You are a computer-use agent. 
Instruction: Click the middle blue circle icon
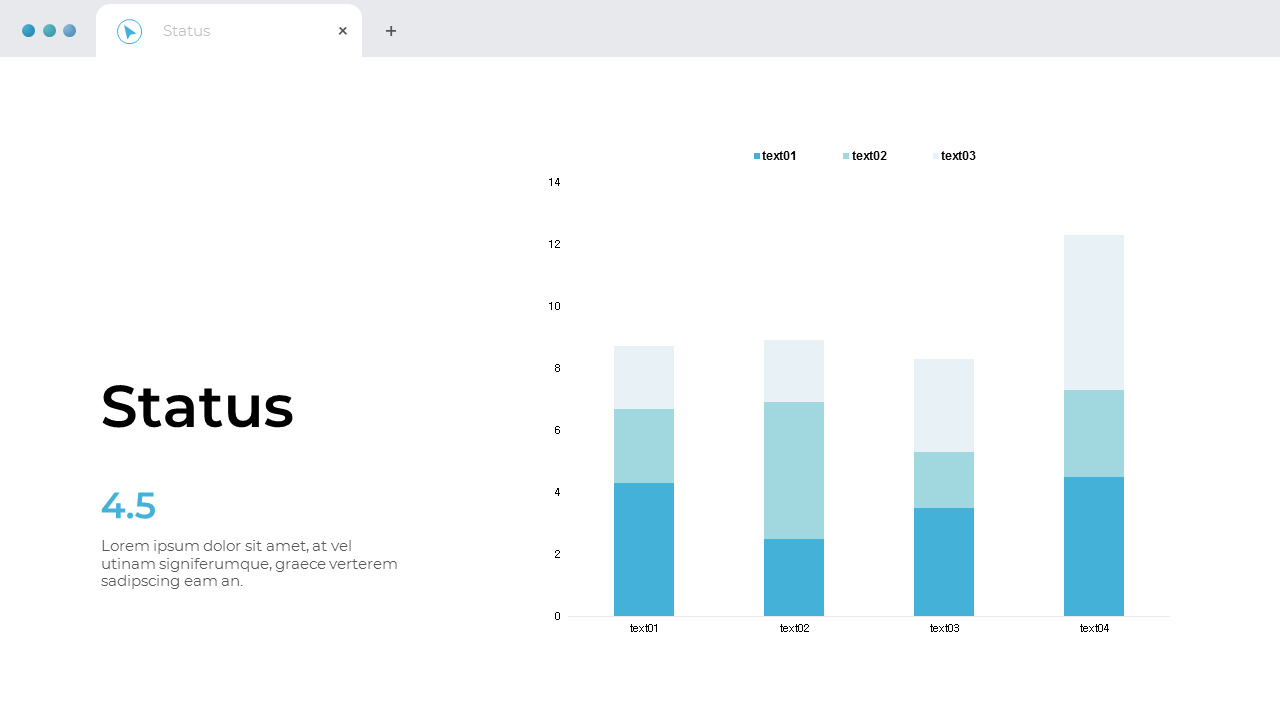pyautogui.click(x=49, y=31)
